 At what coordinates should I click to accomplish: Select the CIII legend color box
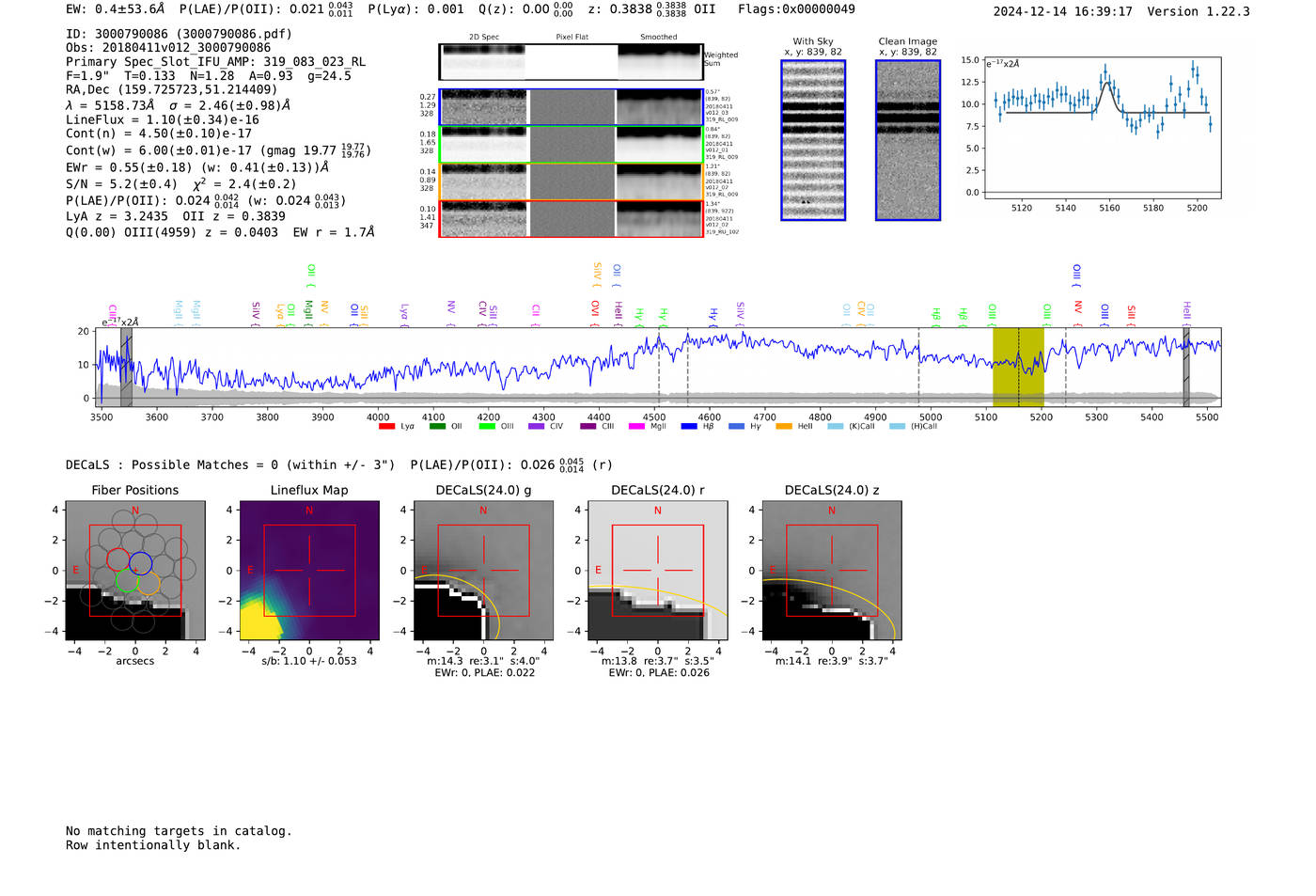[x=588, y=427]
